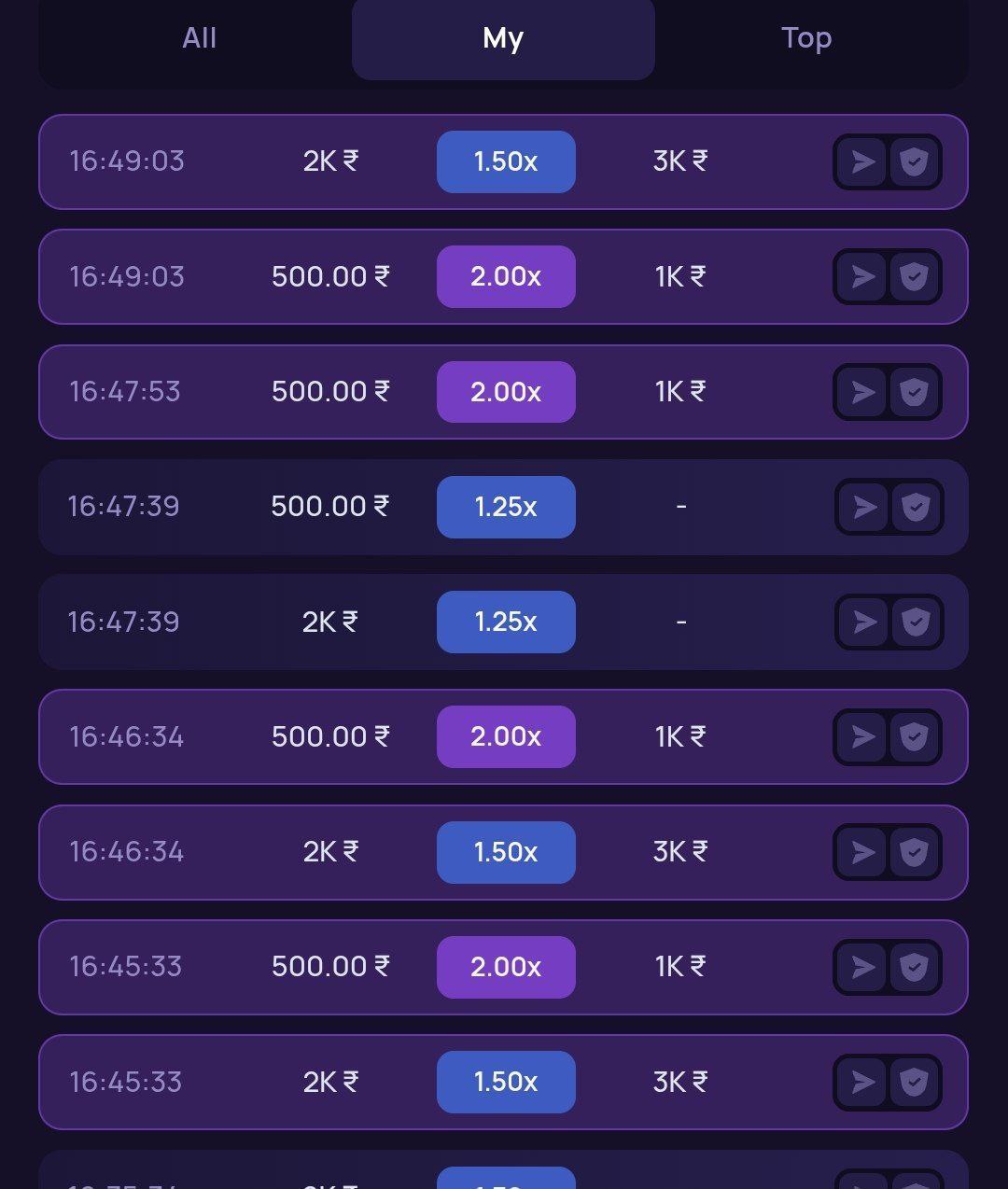Click 2.00x multiplier badge at 16:47:53
This screenshot has width=1008, height=1189.
(506, 392)
